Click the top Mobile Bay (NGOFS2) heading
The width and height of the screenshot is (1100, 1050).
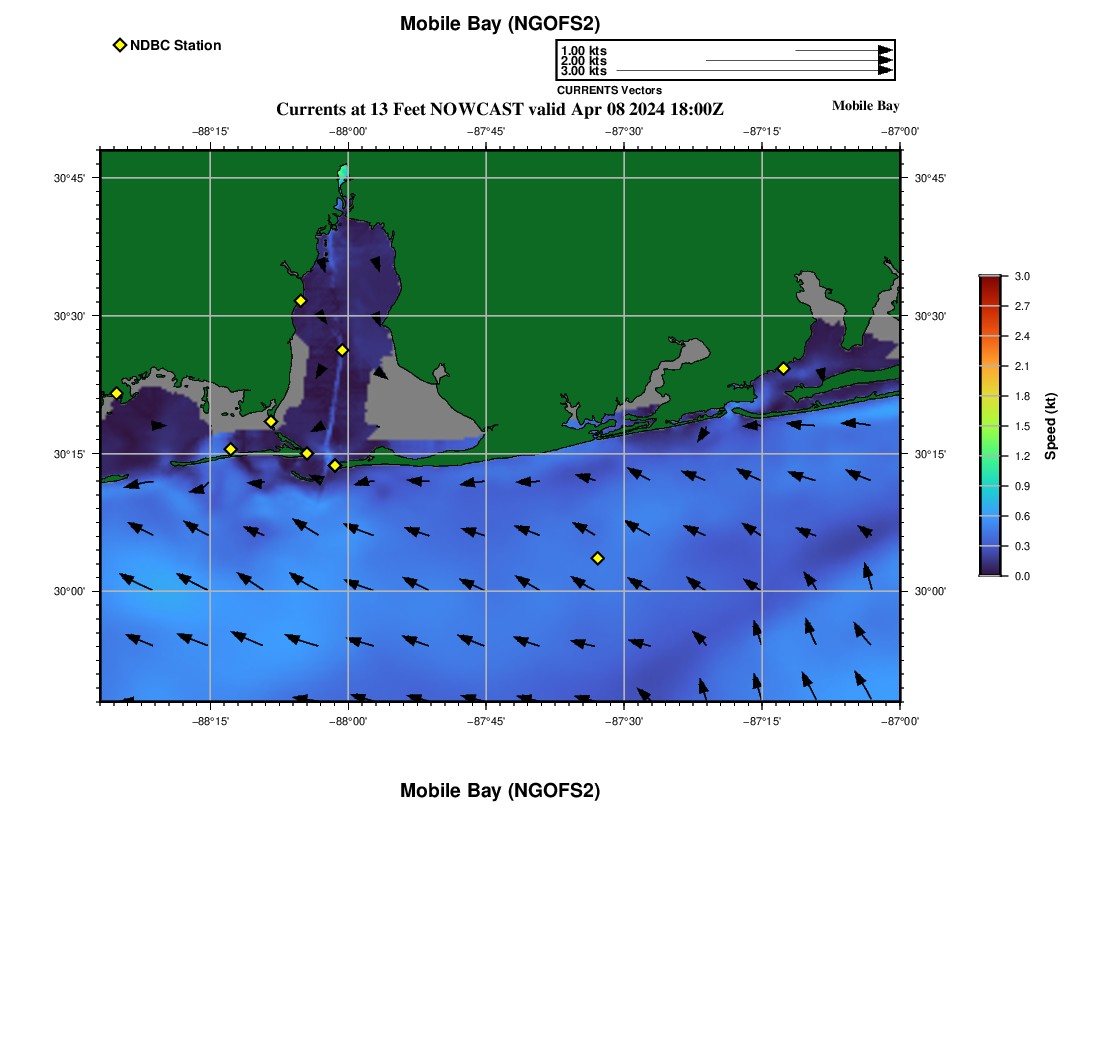pos(500,24)
